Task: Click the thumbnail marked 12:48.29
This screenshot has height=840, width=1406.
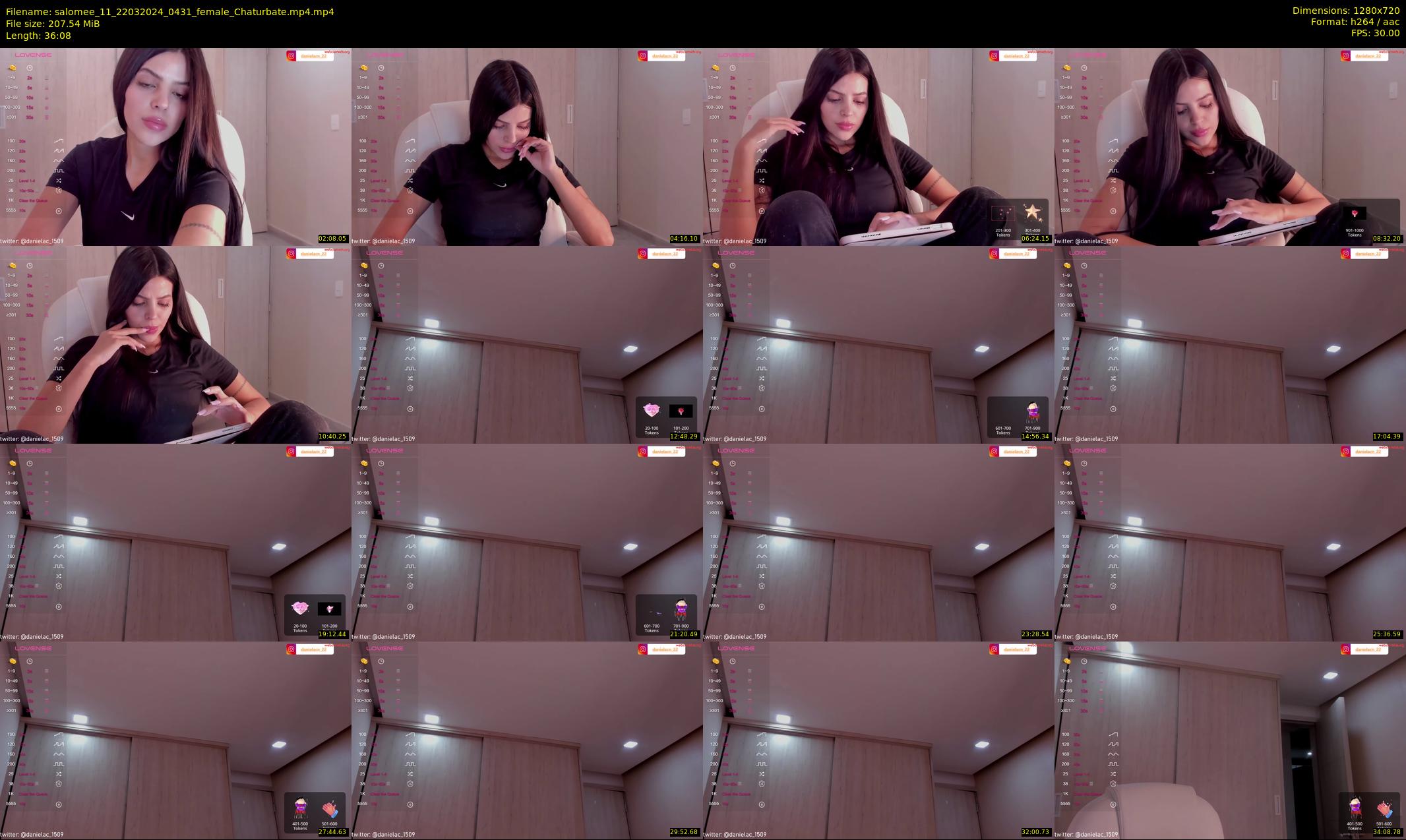Action: 527,344
